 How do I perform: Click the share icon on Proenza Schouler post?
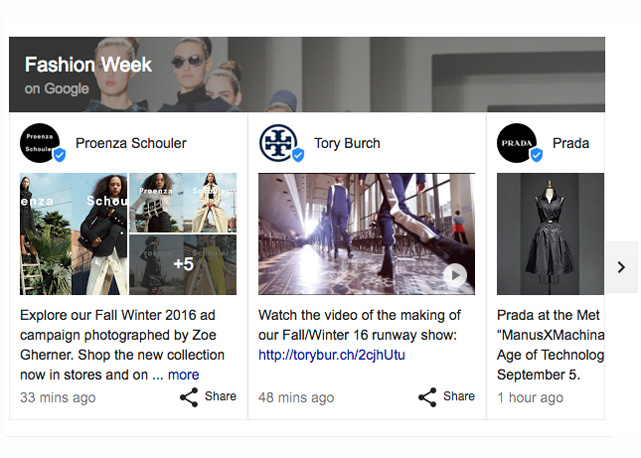point(189,397)
